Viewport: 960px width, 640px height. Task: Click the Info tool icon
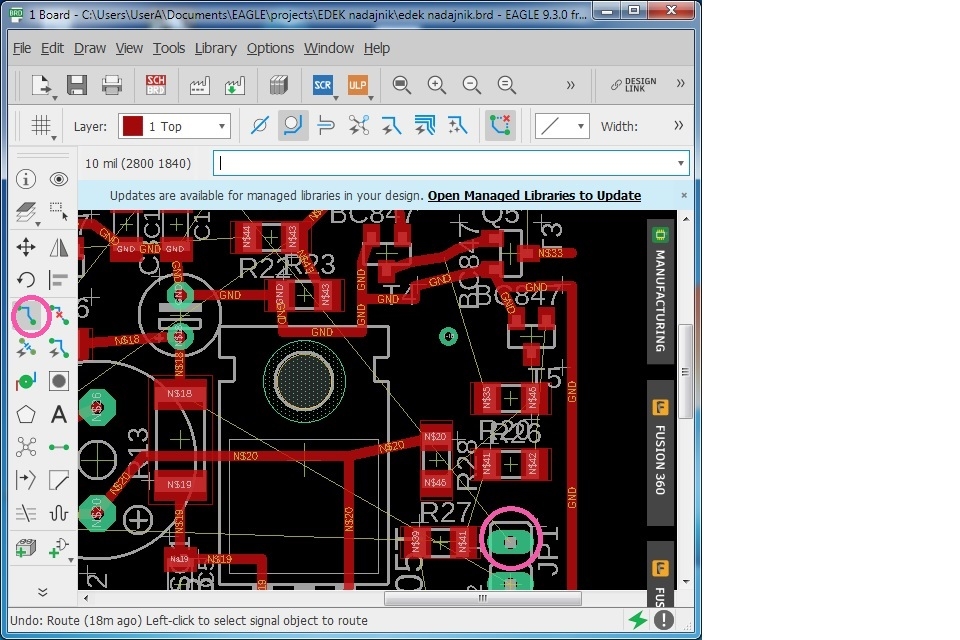[26, 179]
